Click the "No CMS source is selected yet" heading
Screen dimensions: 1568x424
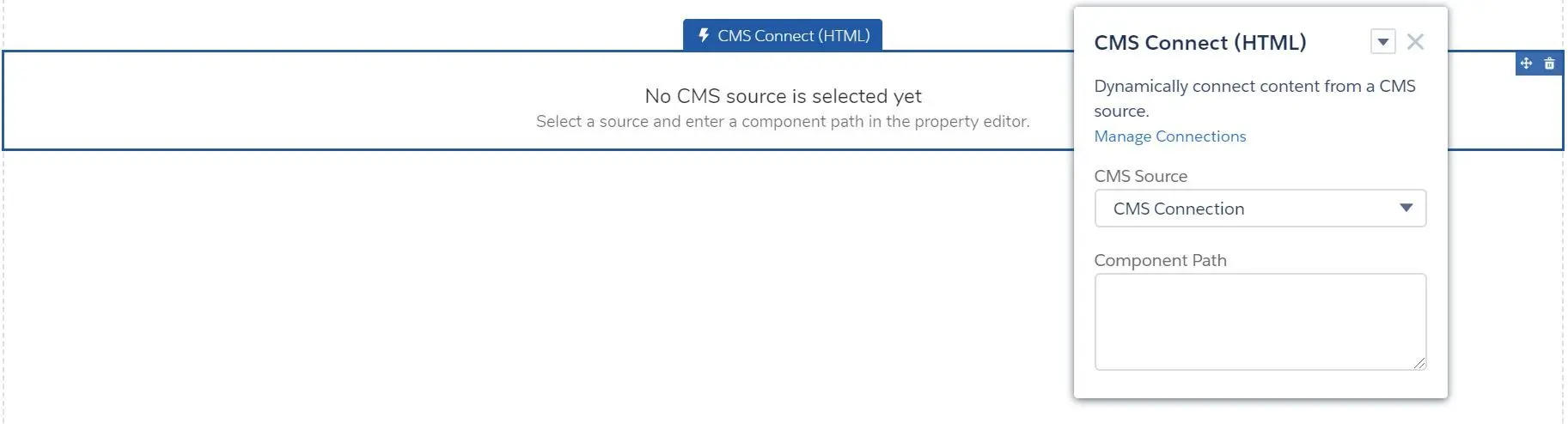[x=783, y=96]
